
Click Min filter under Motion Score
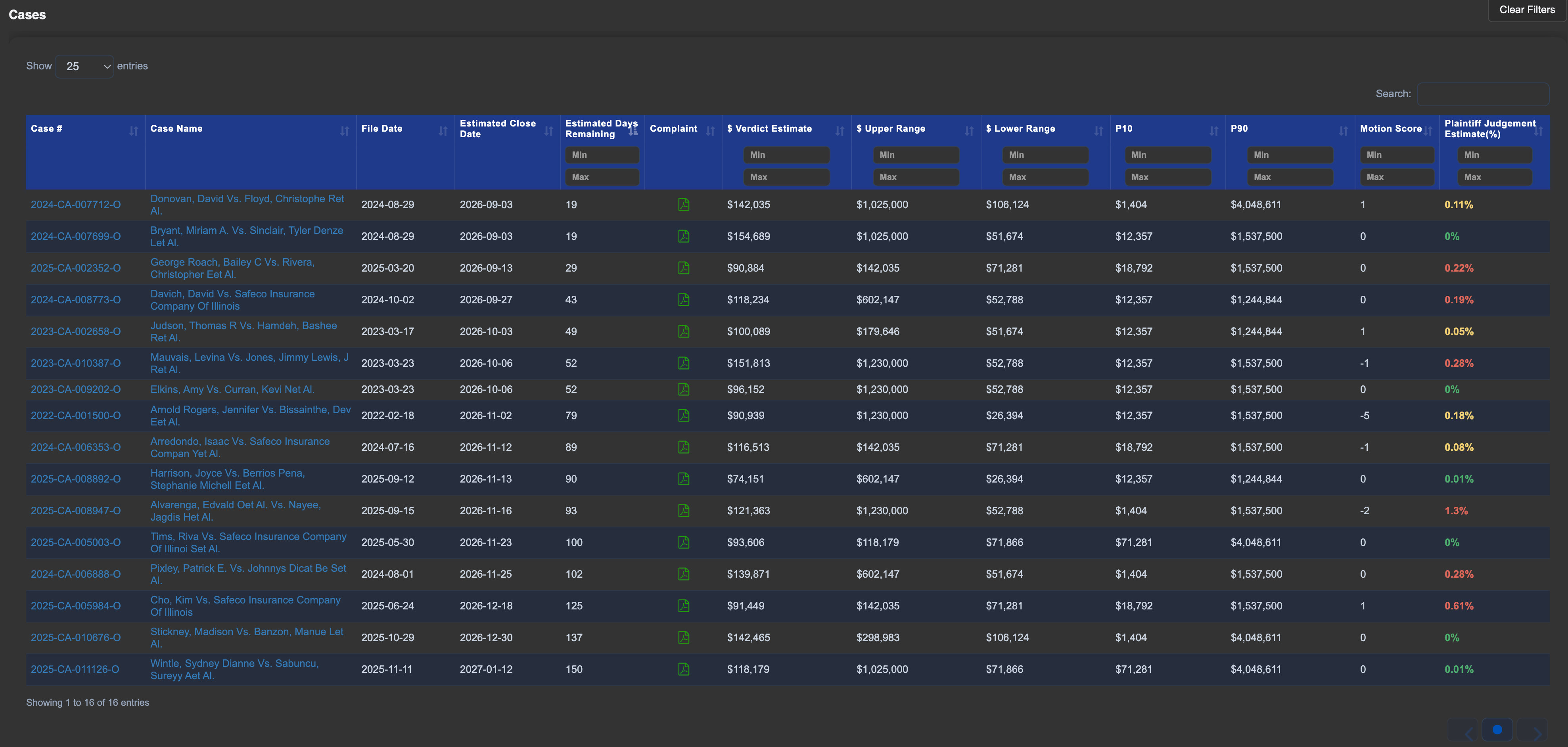pyautogui.click(x=1397, y=155)
